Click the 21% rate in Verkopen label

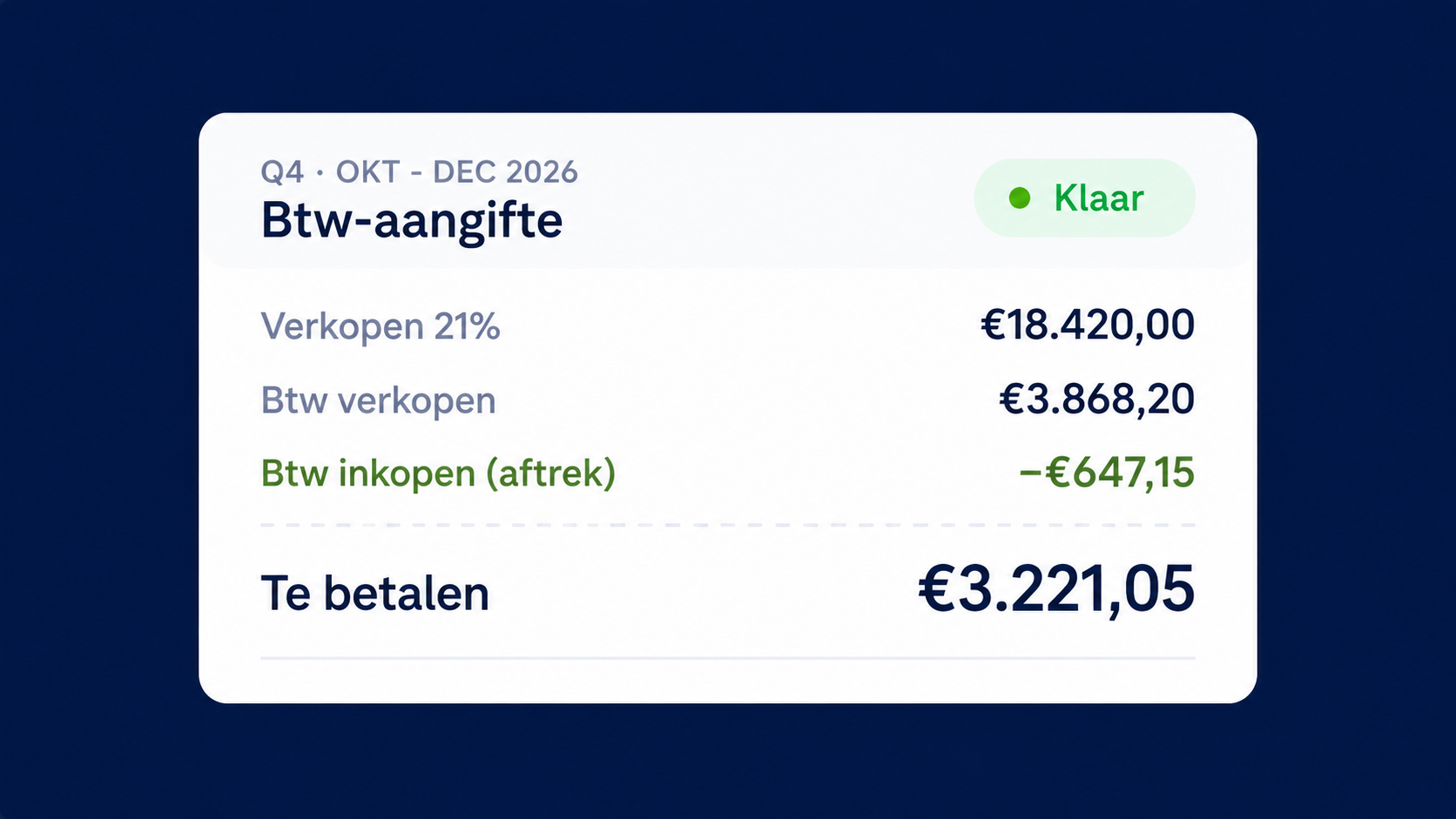click(x=467, y=326)
